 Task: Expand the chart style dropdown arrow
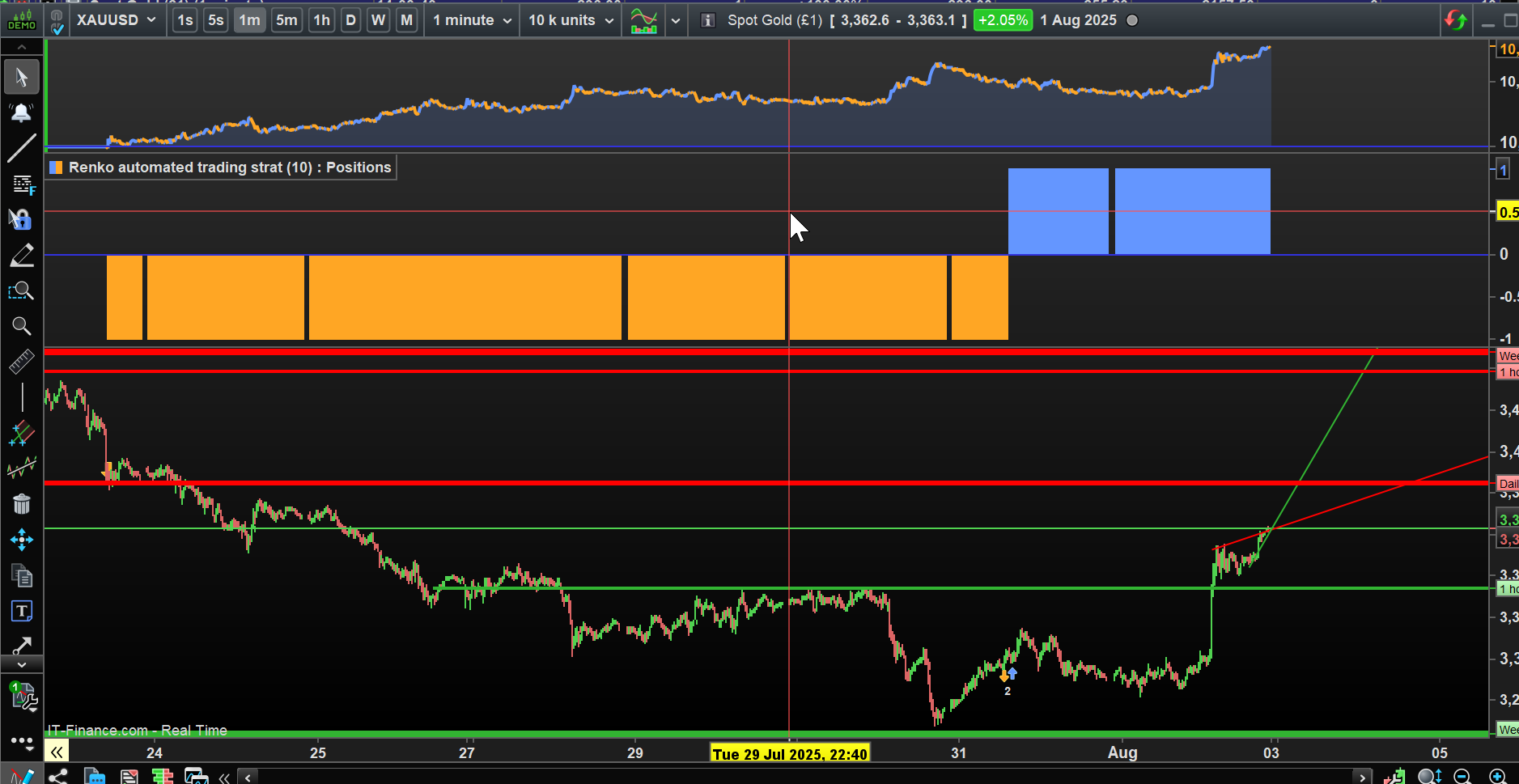[x=676, y=21]
